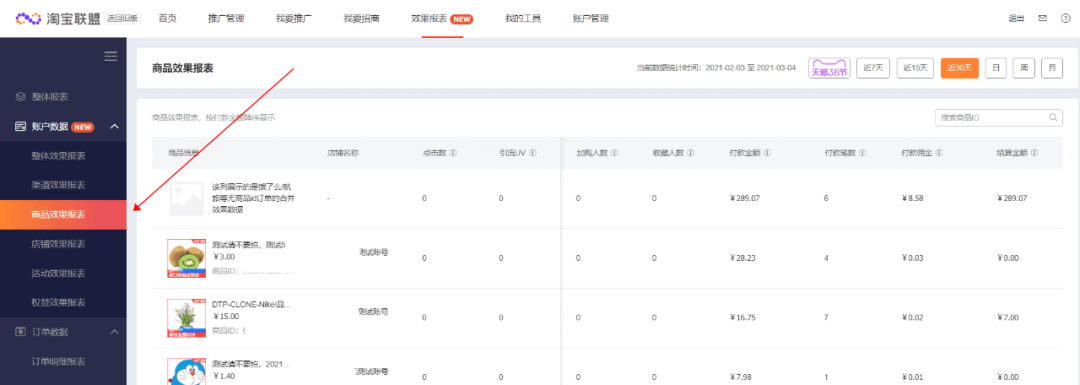Open the kiwi fruit product thumbnail
Screen dimensions: 1080x385
[187, 258]
